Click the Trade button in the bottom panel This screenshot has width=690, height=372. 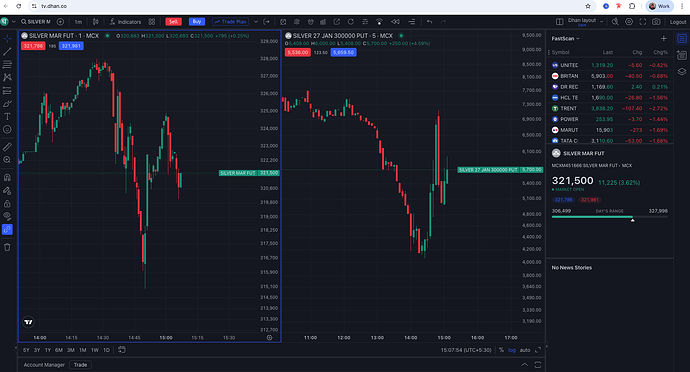coord(80,365)
